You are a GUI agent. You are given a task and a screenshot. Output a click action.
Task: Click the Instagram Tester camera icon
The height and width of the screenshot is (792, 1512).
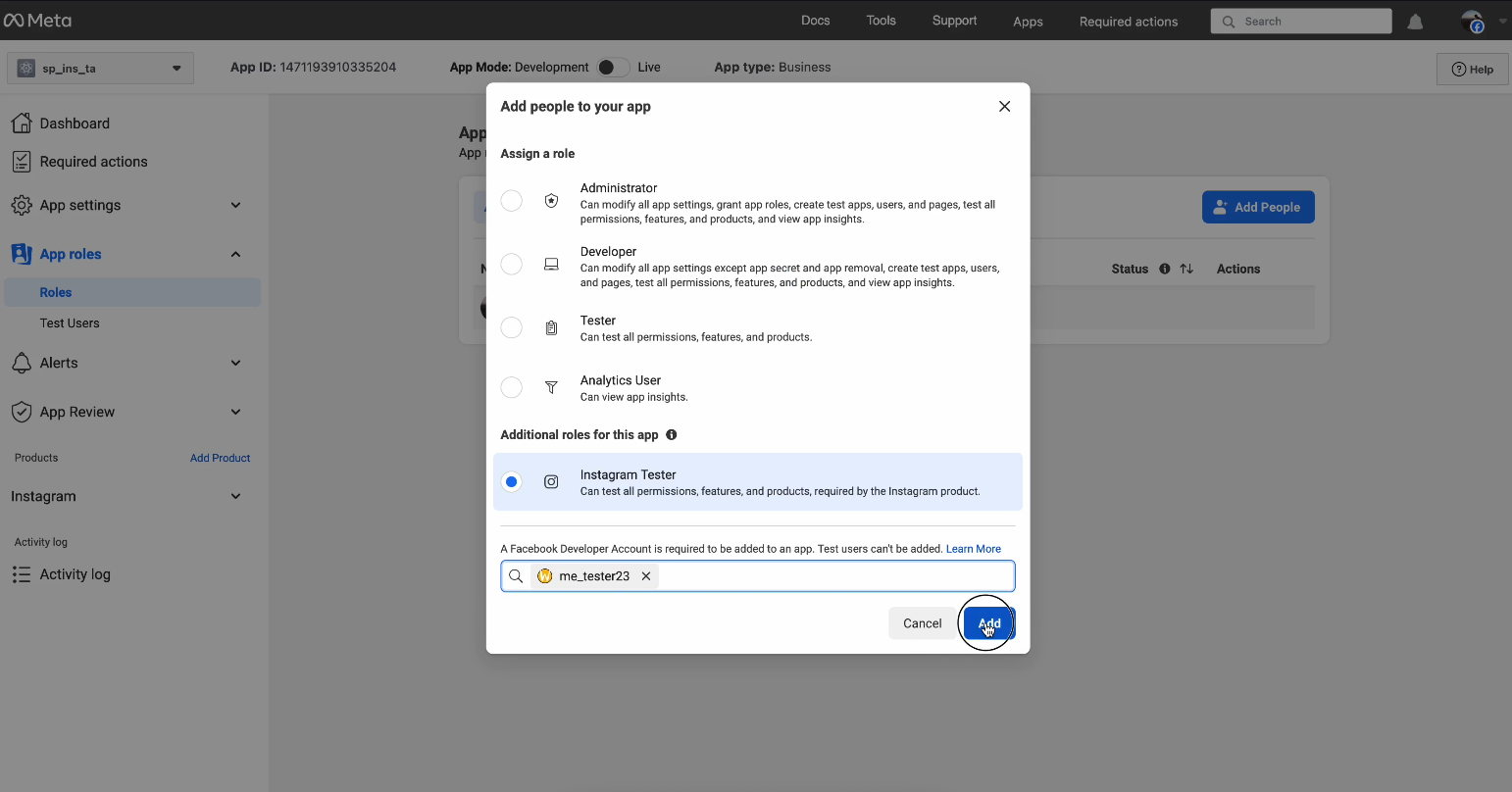pos(551,481)
